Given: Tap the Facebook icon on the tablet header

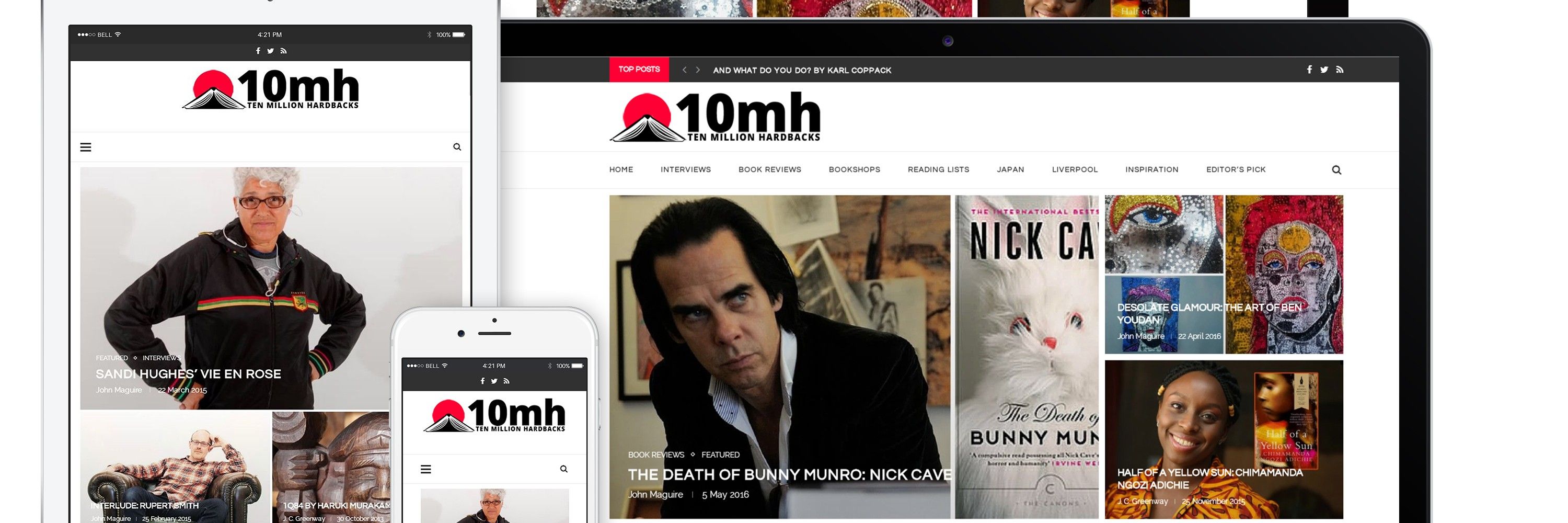Looking at the screenshot, I should (258, 51).
